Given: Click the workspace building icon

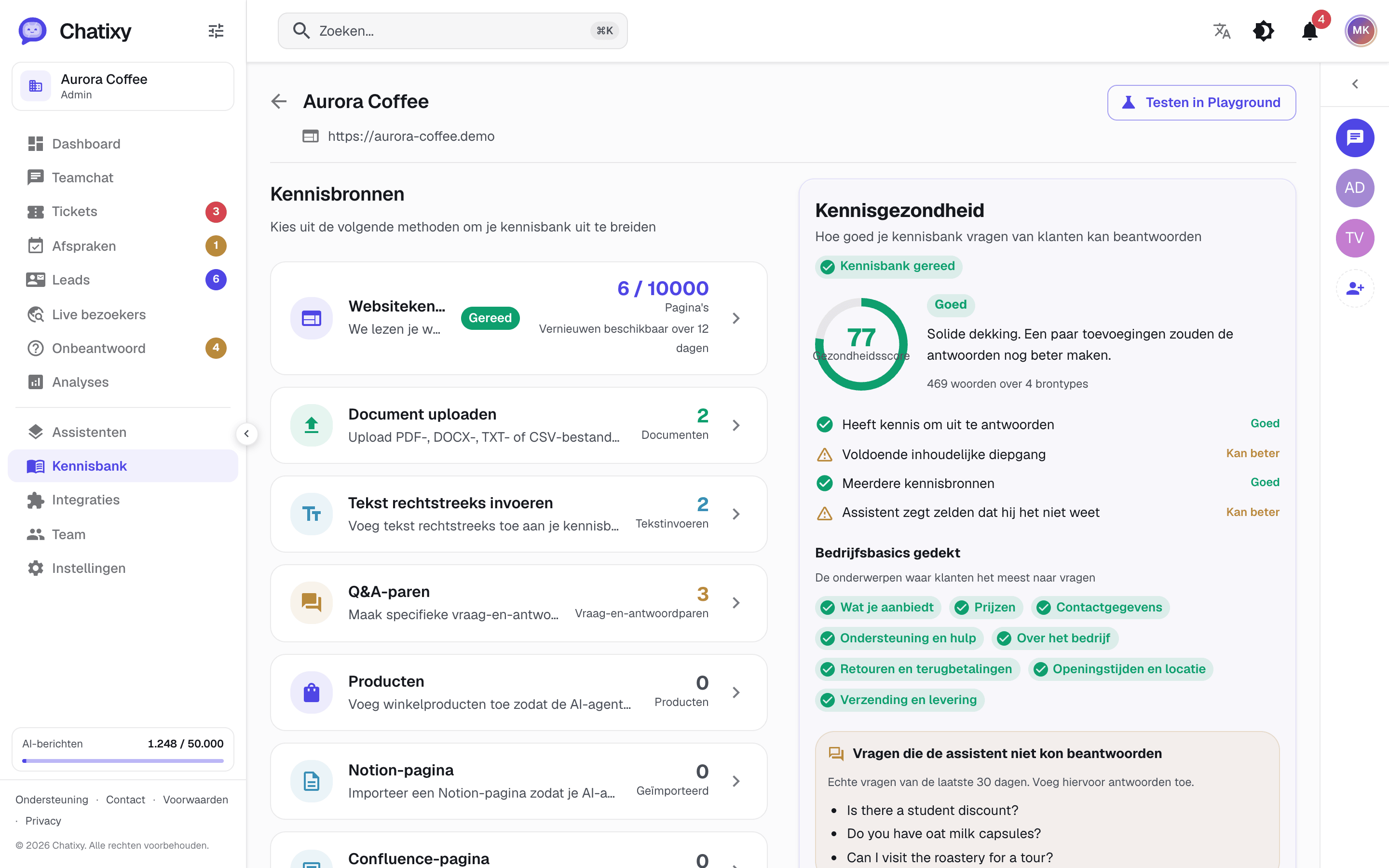Looking at the screenshot, I should click(36, 86).
